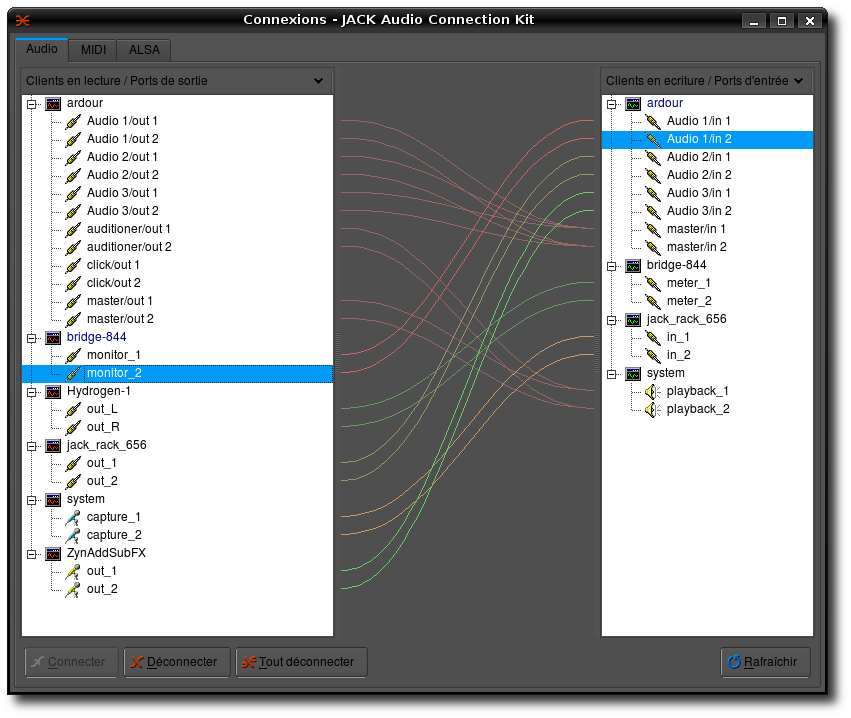
Task: Select the auditioner/out 2 port
Action: point(129,247)
